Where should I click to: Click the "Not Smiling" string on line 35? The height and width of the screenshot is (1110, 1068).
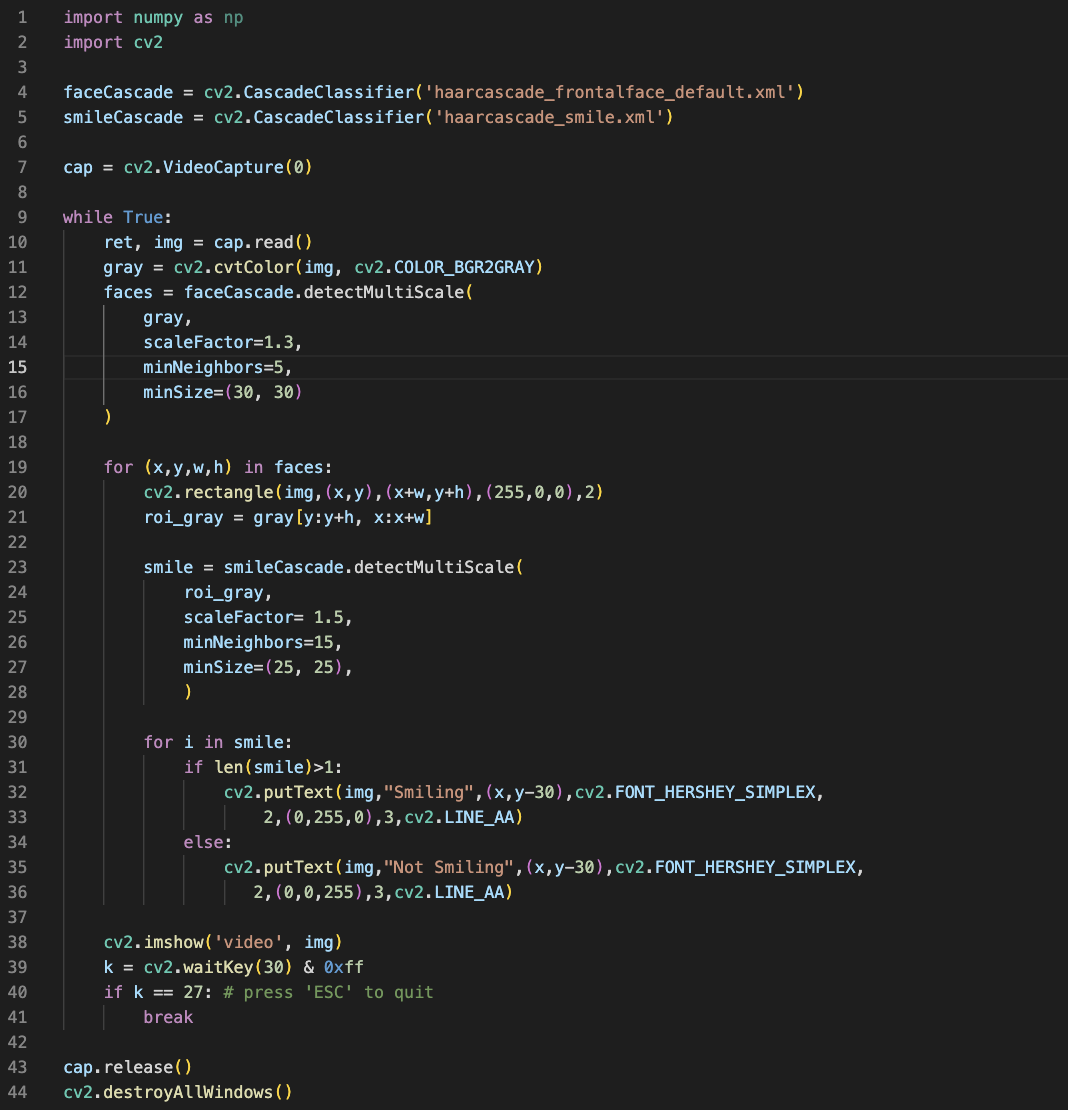448,867
